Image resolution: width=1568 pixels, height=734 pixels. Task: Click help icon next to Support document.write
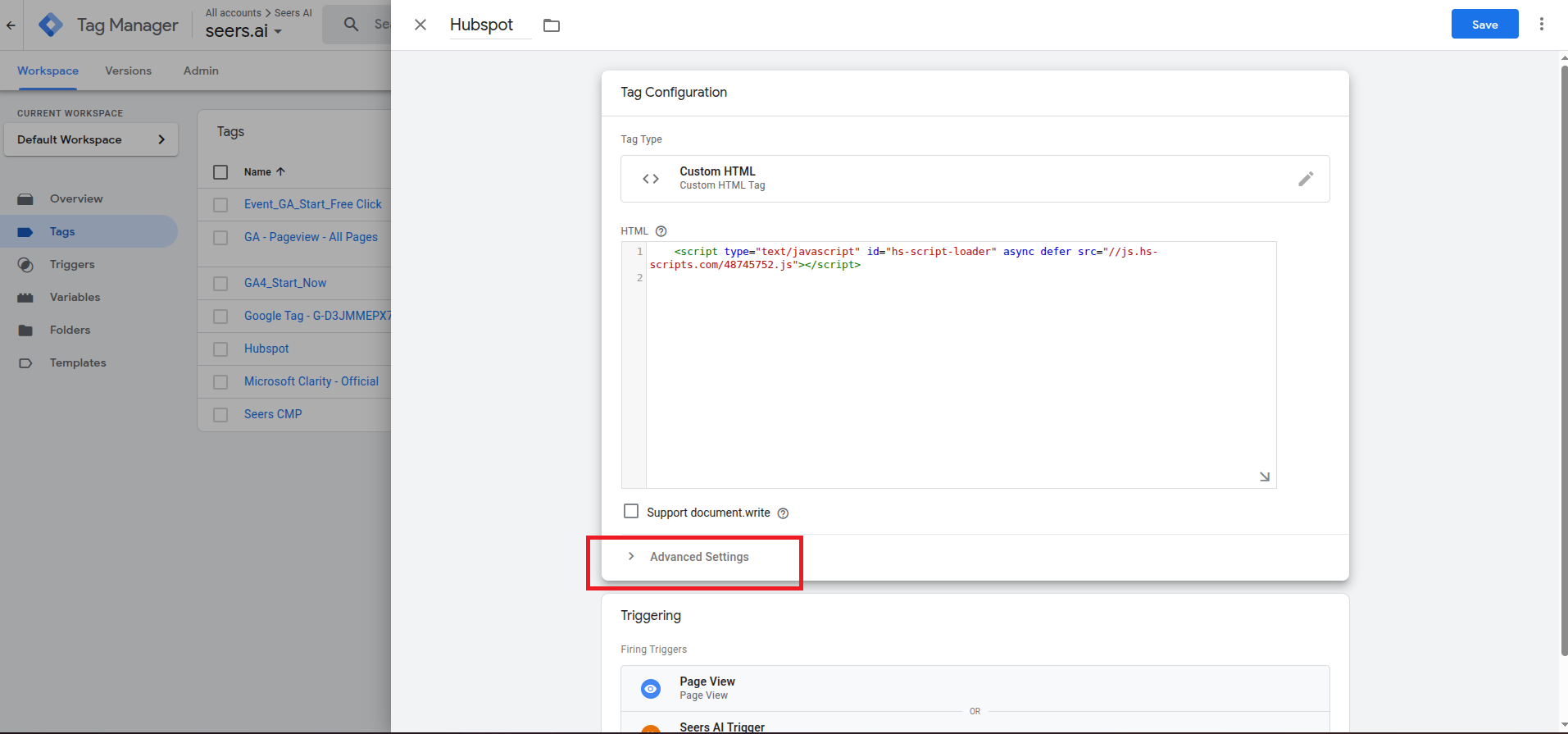pos(783,513)
